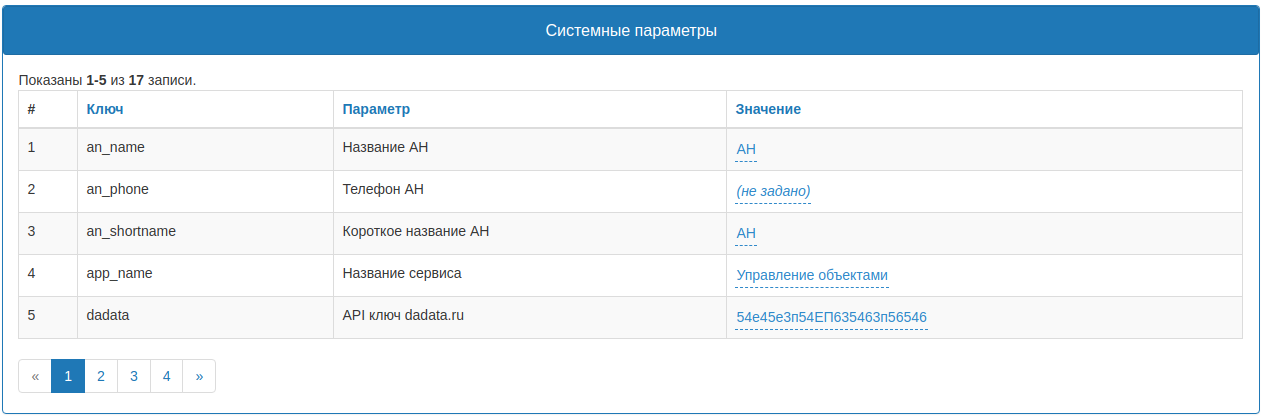Select the Короткое название АН parameter cell
This screenshot has height=418, width=1269.
tap(415, 231)
